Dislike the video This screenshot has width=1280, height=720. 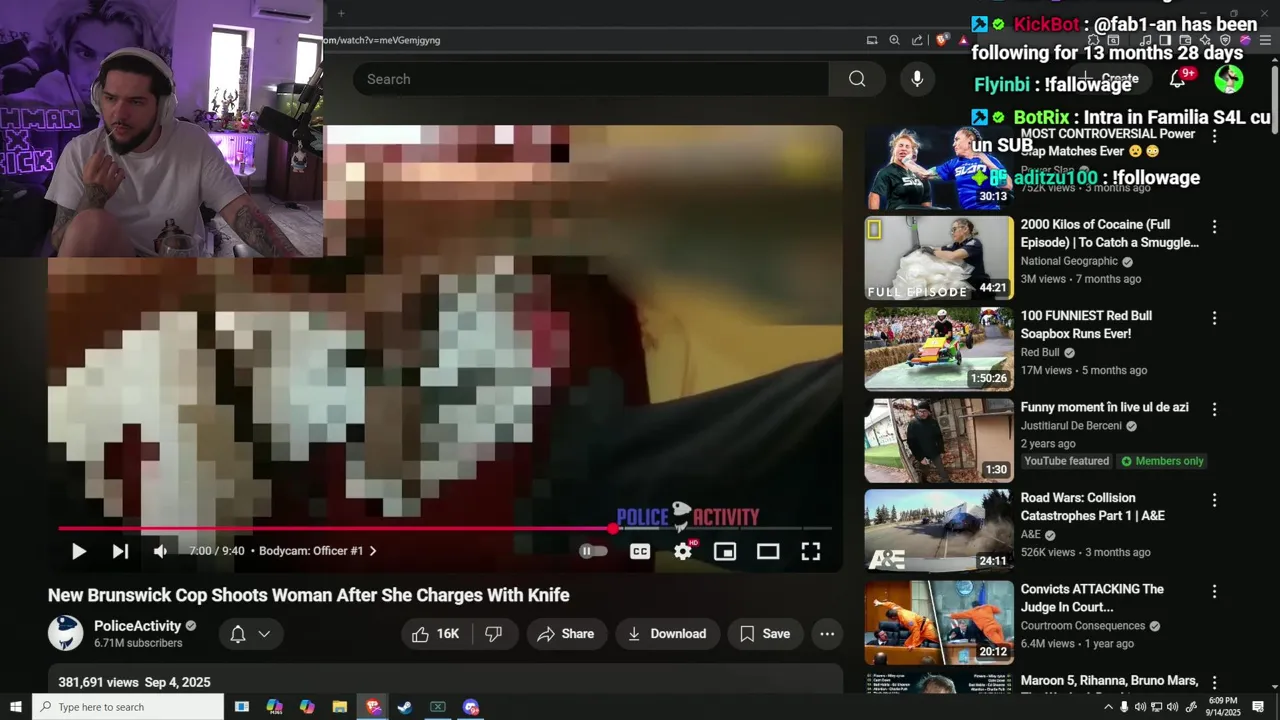(x=494, y=634)
